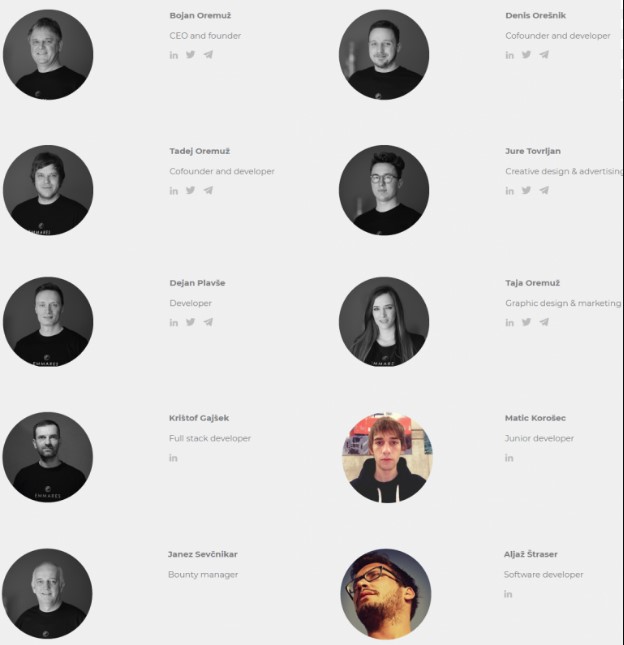
Task: Open Bojan Oremuž's LinkedIn icon
Action: tap(174, 55)
